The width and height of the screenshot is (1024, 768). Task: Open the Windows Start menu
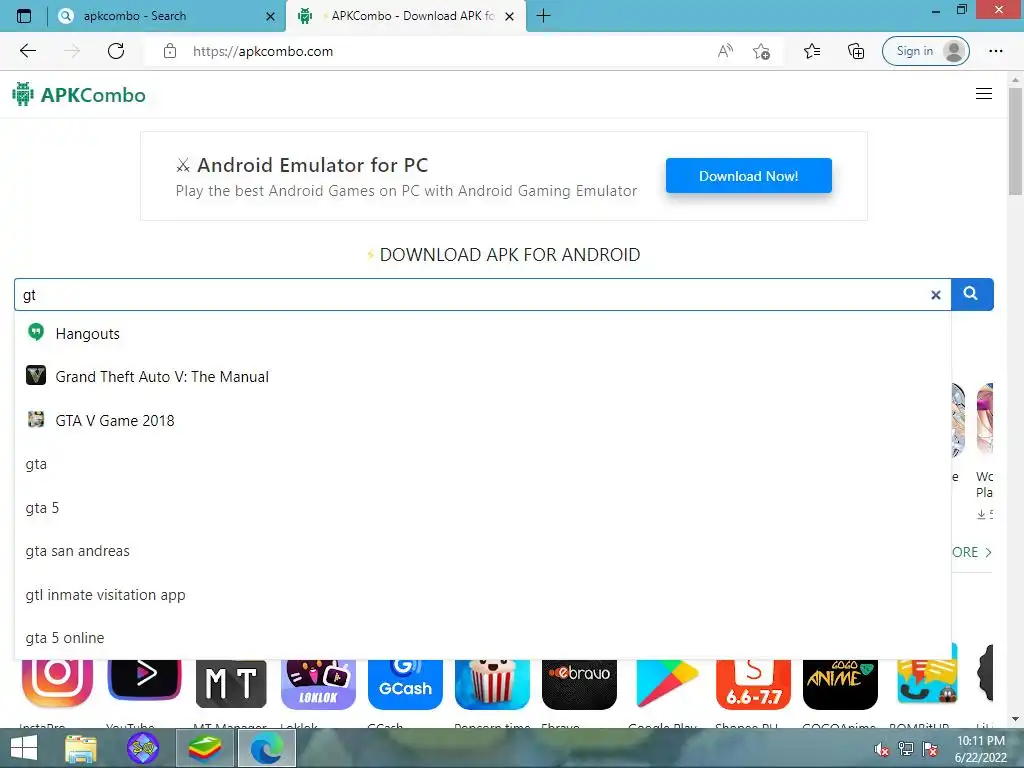24,748
